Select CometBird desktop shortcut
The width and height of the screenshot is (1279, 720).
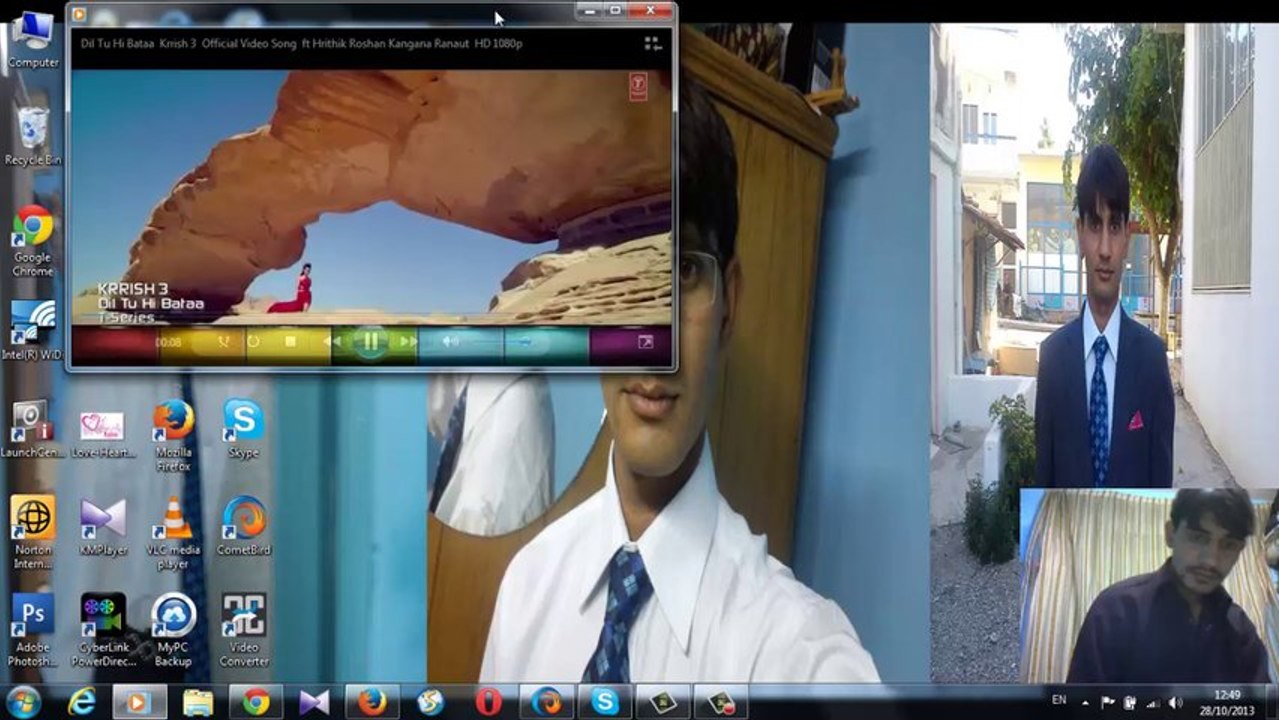tap(244, 527)
